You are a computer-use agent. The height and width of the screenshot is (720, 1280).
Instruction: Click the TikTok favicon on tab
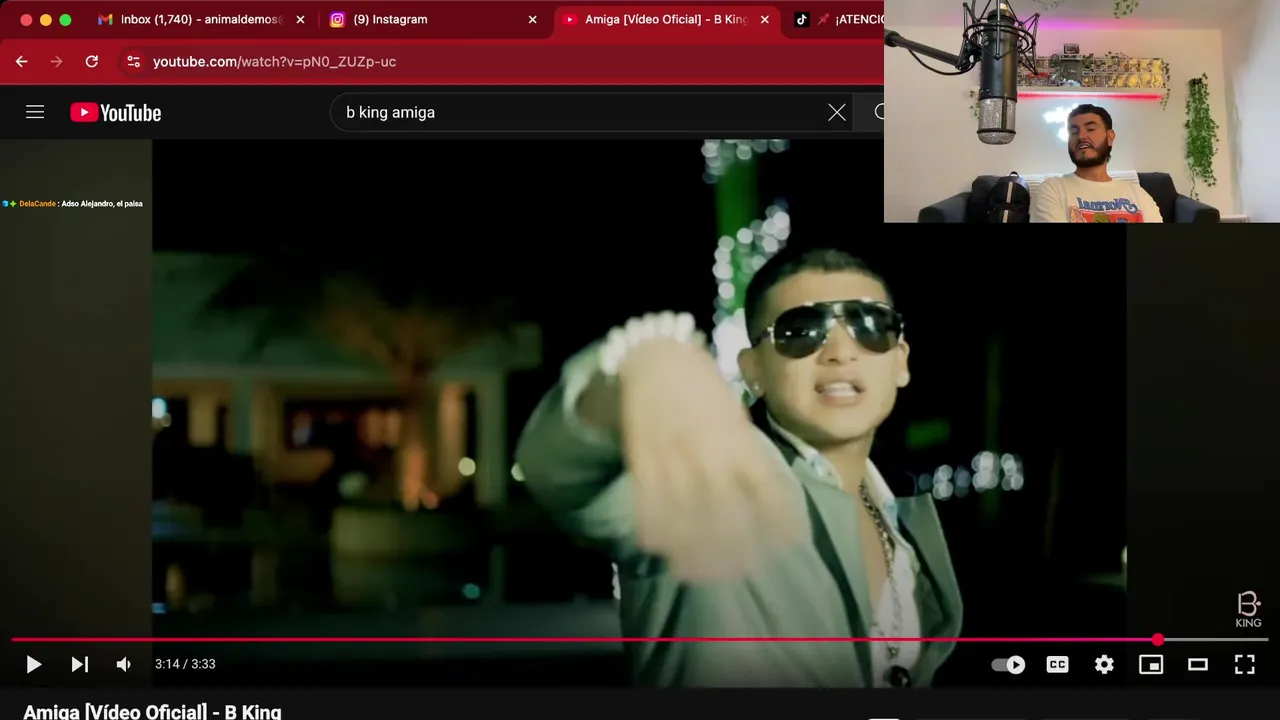pyautogui.click(x=801, y=19)
